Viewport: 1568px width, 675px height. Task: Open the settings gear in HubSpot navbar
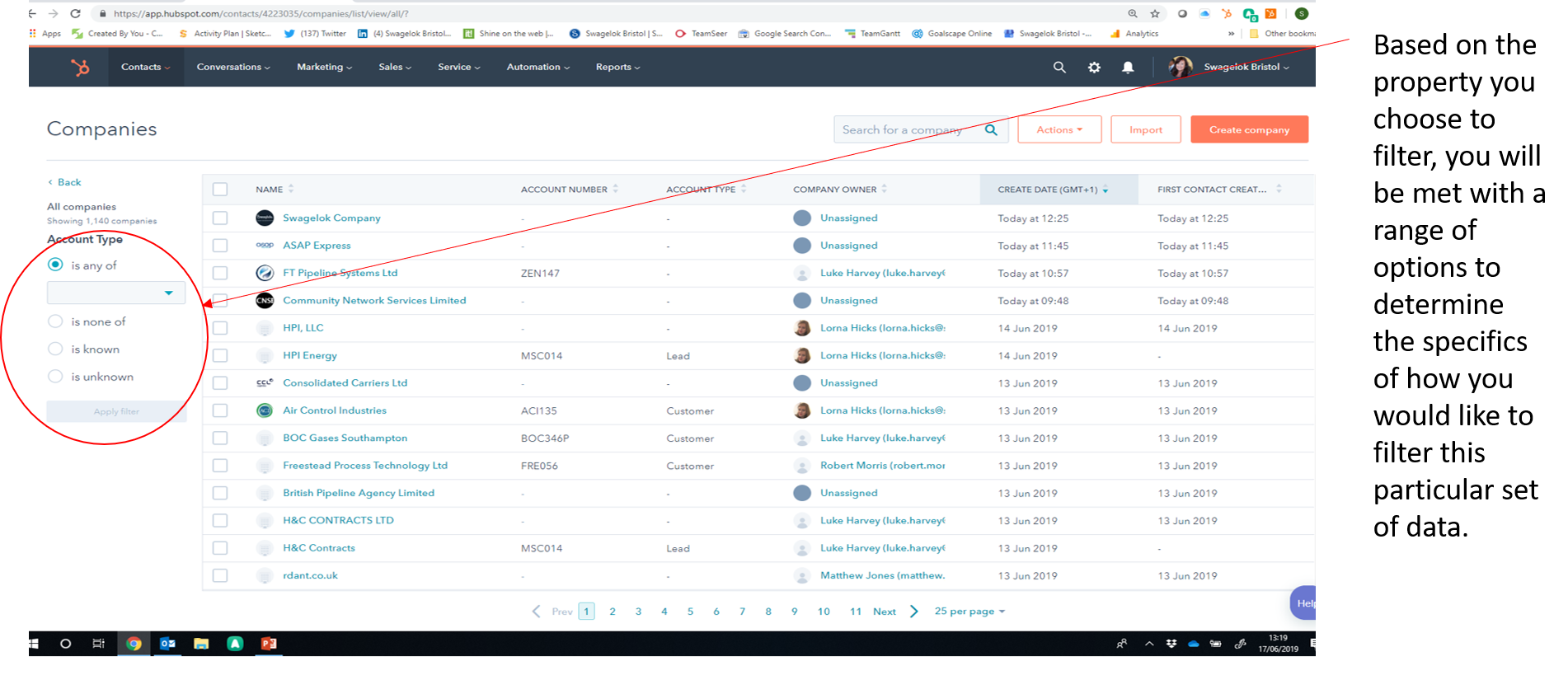coord(1094,68)
